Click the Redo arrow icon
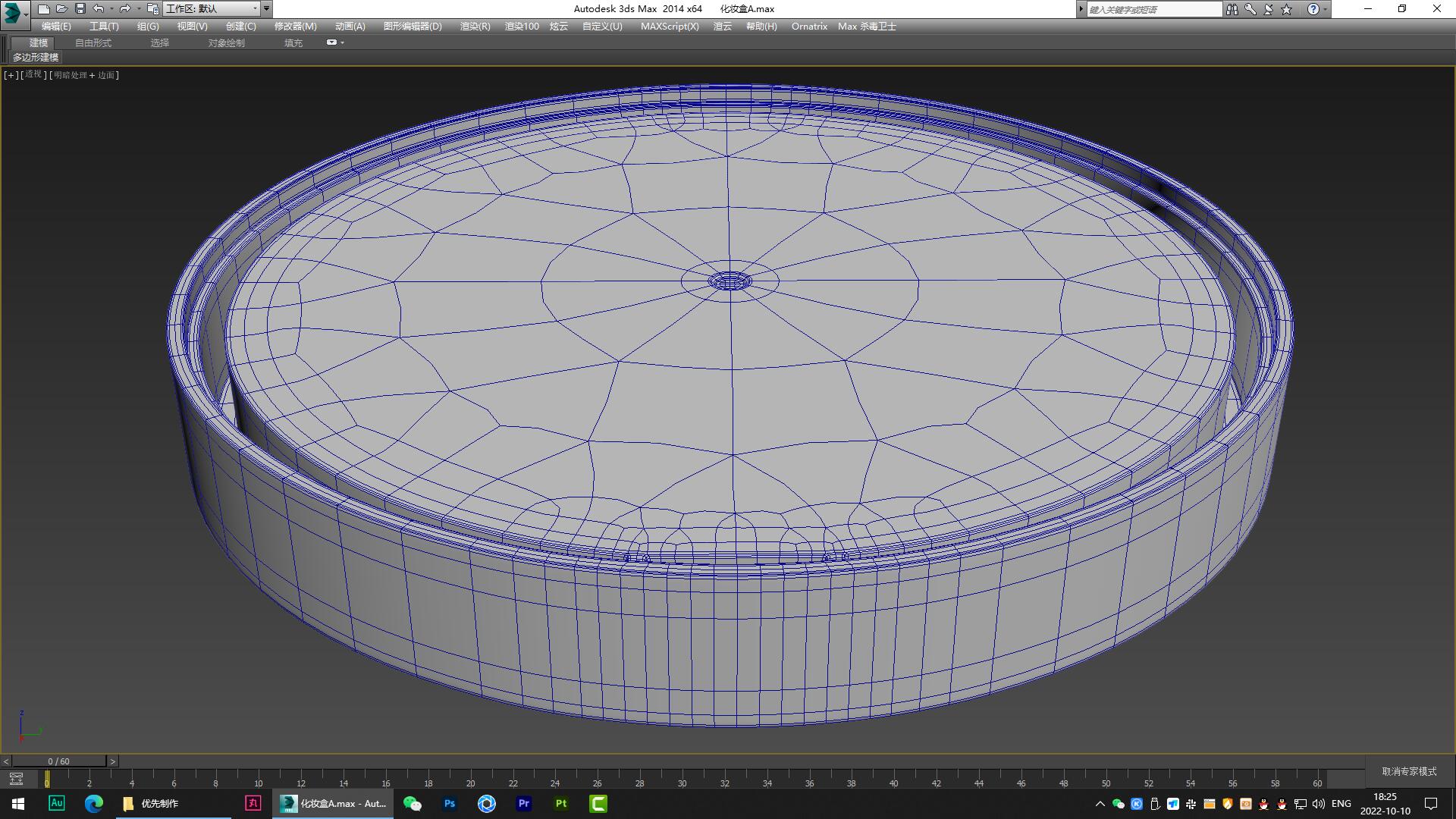This screenshot has height=819, width=1456. 126,9
